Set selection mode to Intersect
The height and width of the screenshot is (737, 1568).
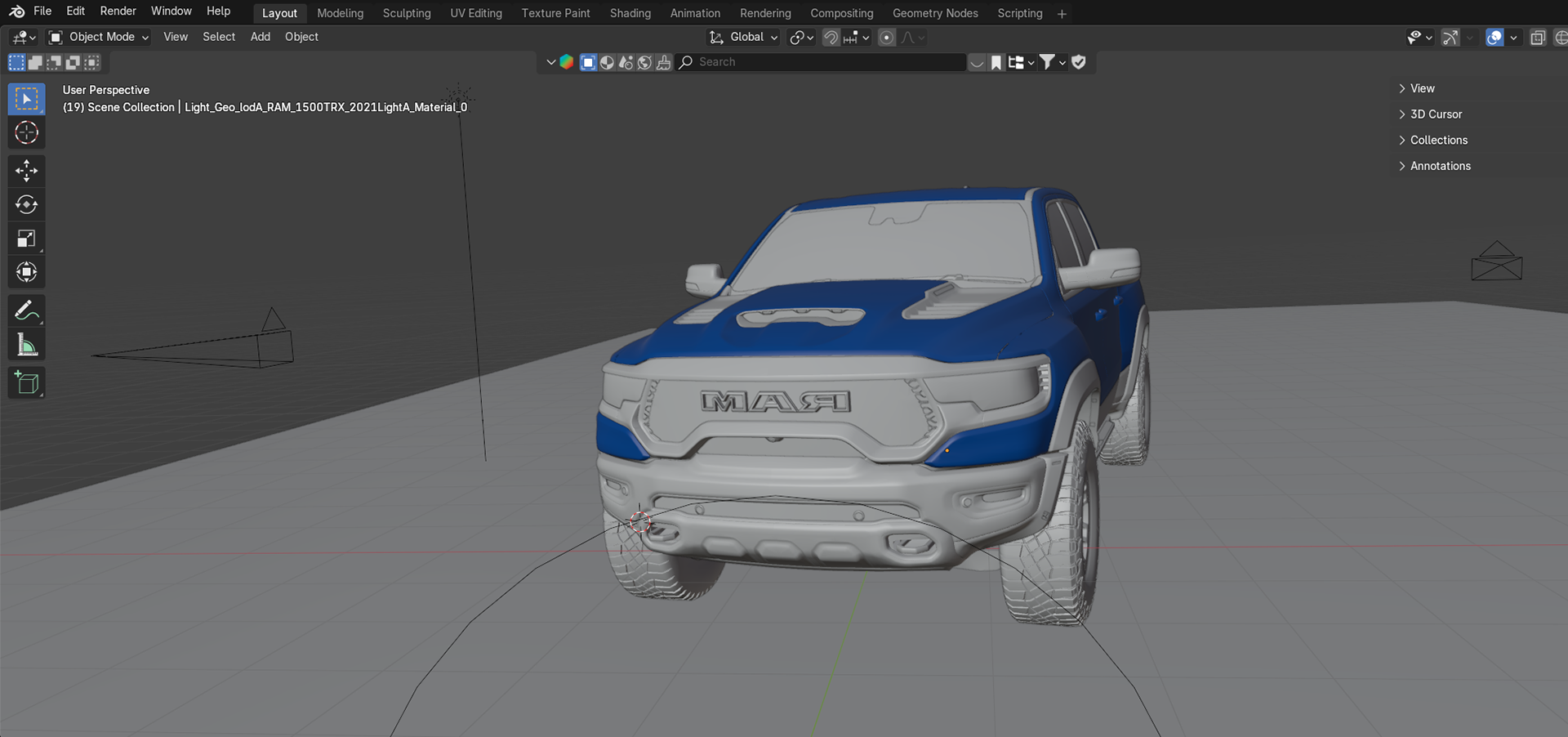tap(91, 62)
